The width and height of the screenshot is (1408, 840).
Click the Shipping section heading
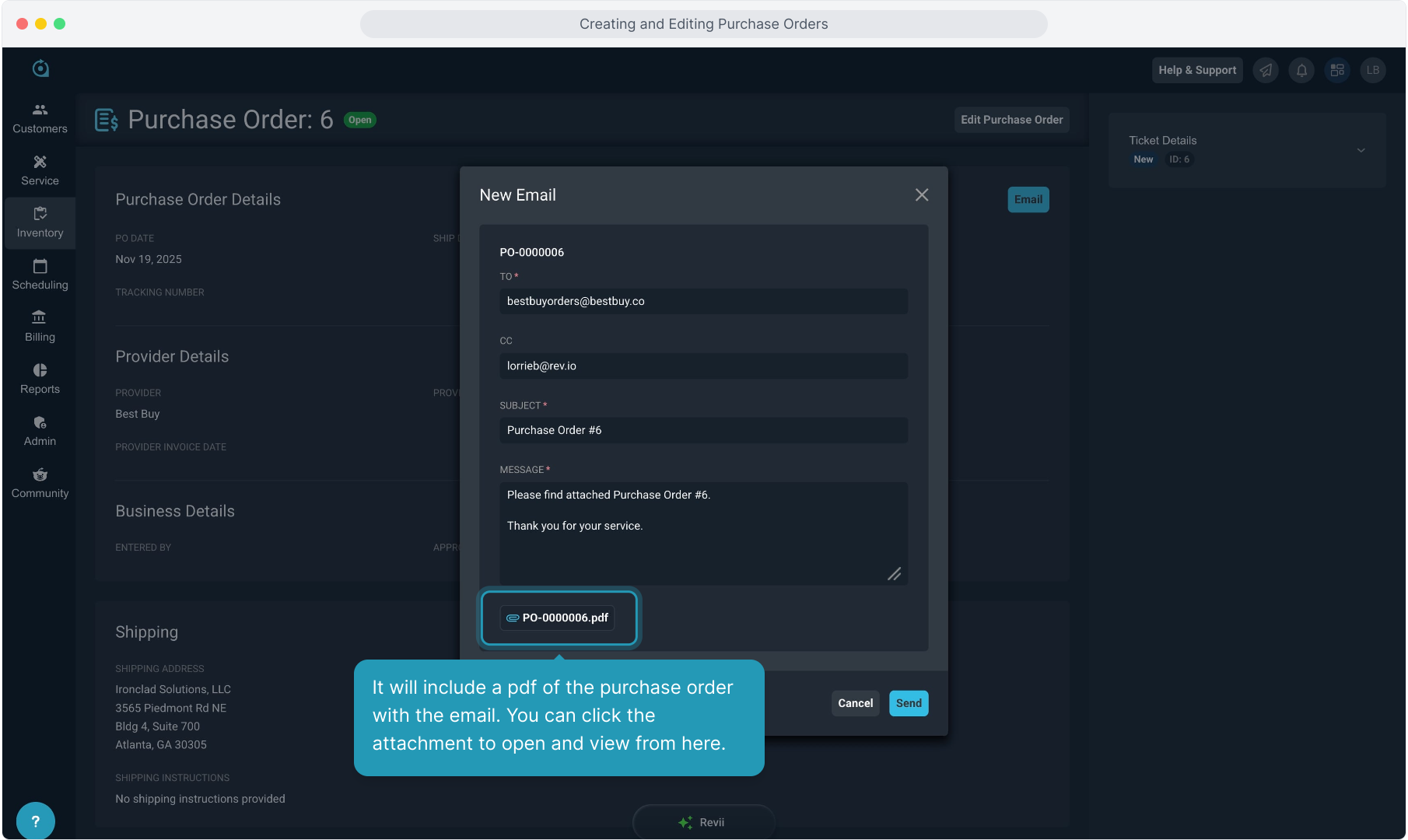(x=147, y=632)
